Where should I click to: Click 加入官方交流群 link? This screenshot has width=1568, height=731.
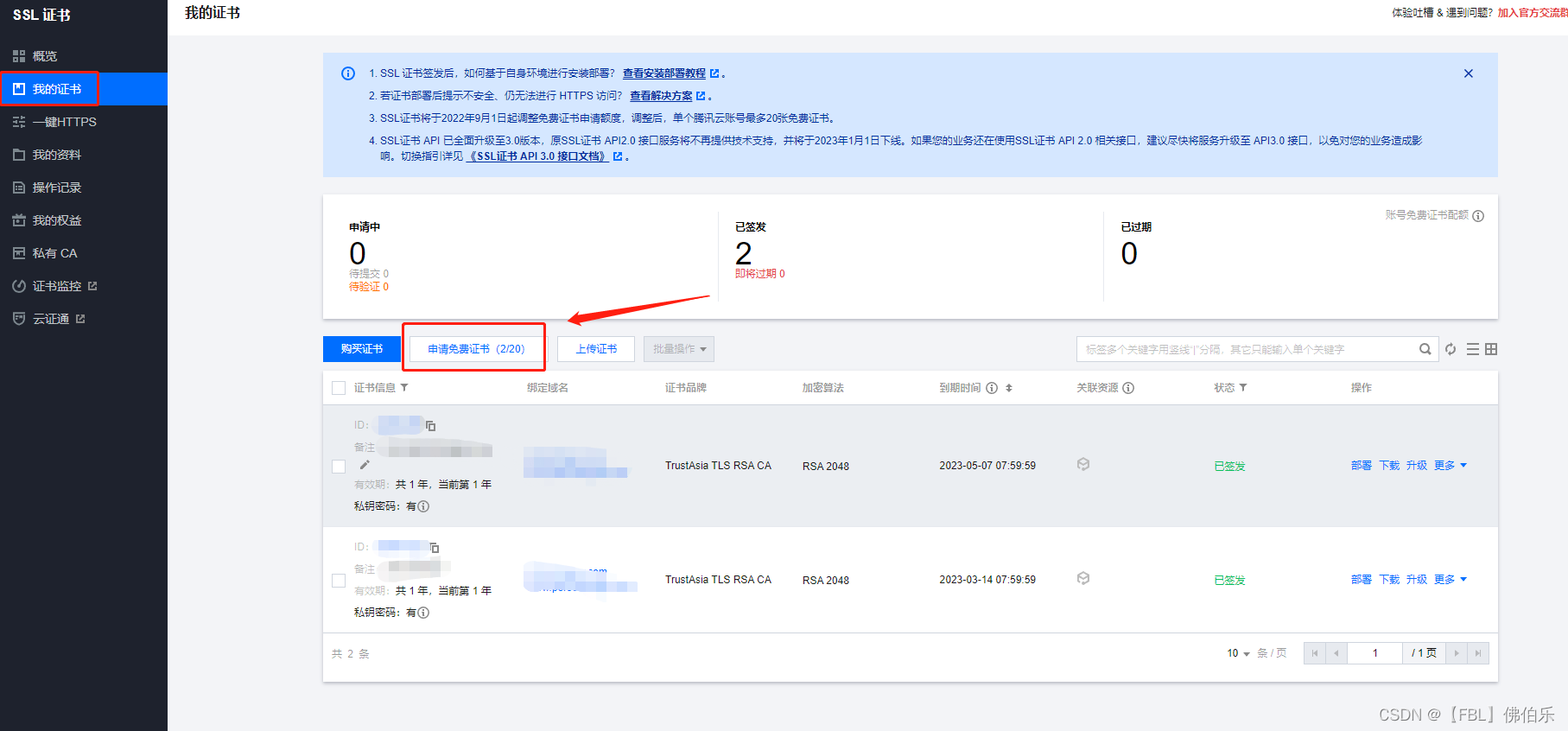pos(1533,13)
